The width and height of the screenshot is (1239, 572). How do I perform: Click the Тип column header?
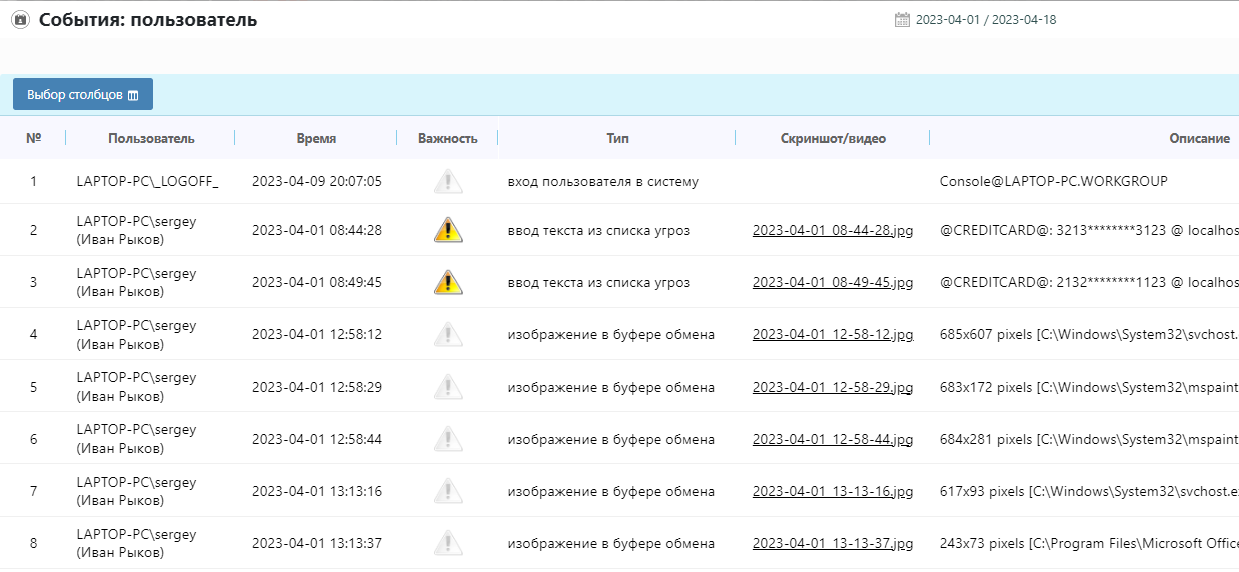(617, 139)
